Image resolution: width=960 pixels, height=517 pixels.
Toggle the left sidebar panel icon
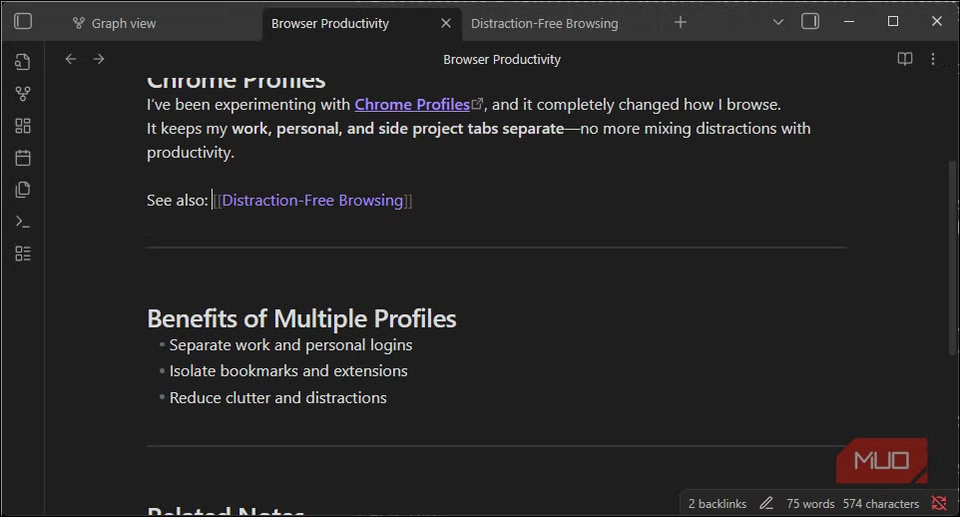(x=23, y=22)
